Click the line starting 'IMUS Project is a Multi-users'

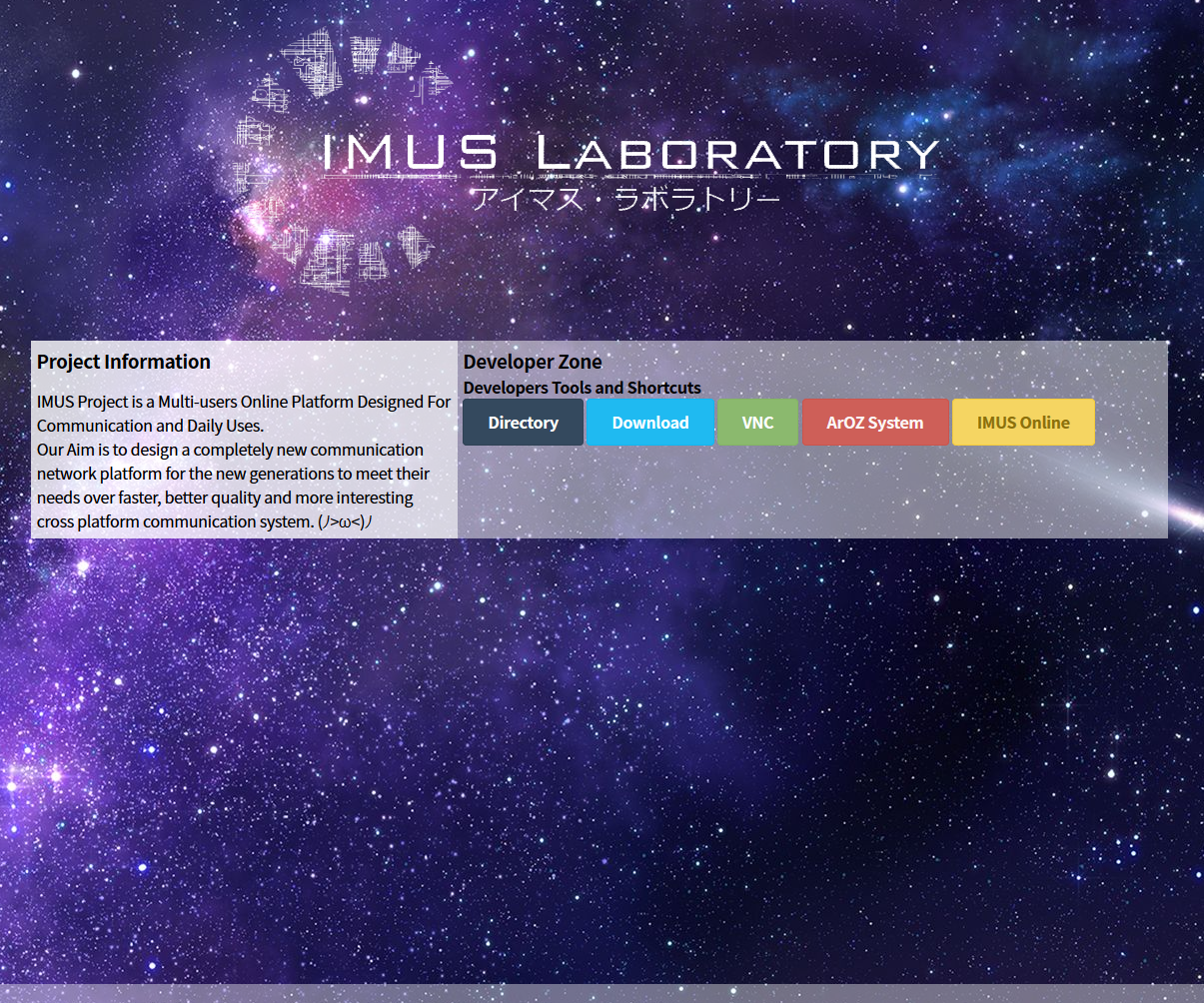coord(244,402)
